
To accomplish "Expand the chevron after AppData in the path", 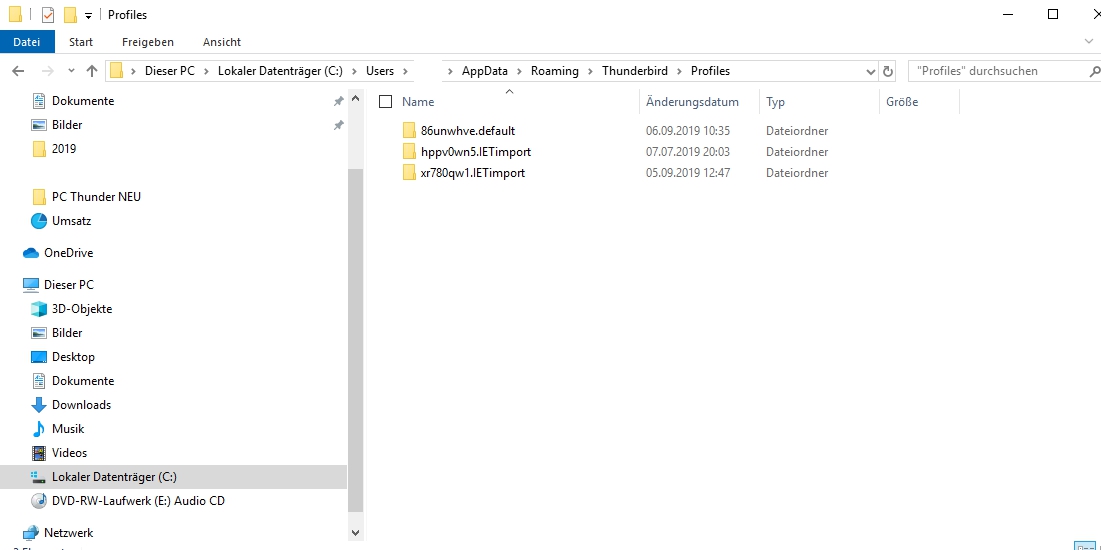I will tap(520, 71).
